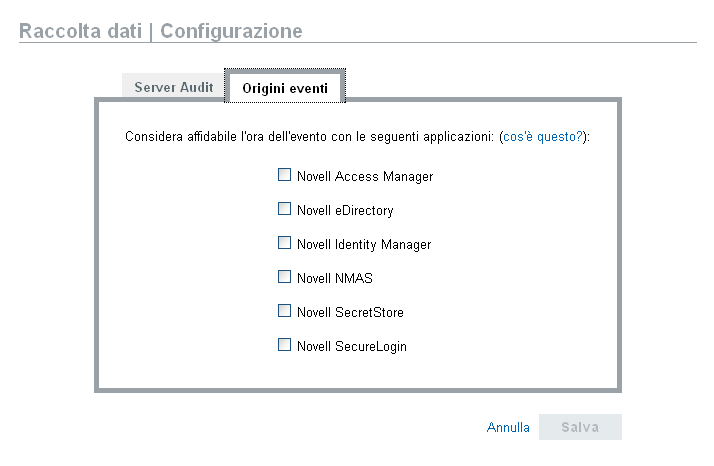This screenshot has height=466, width=714.
Task: Tick the Novell eDirectory checkbox
Action: coord(284,210)
